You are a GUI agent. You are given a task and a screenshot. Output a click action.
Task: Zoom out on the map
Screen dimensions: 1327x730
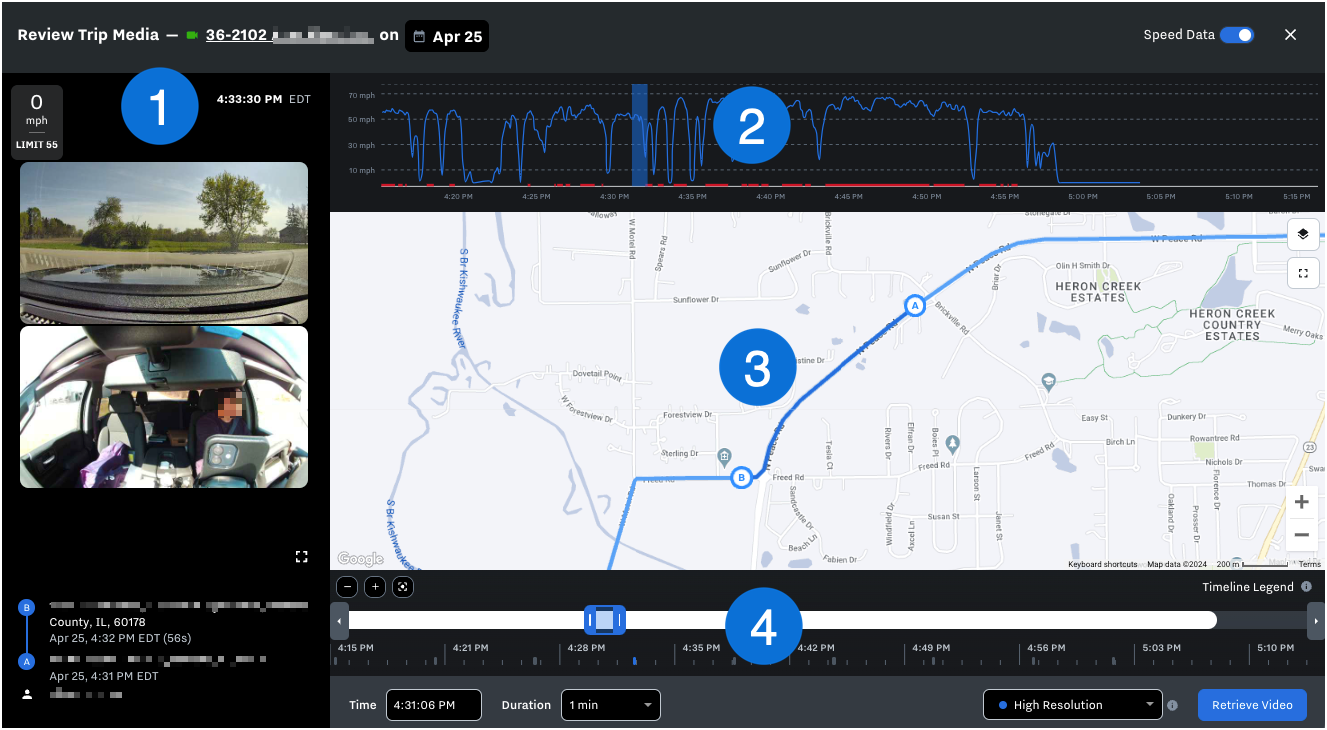tap(1301, 535)
